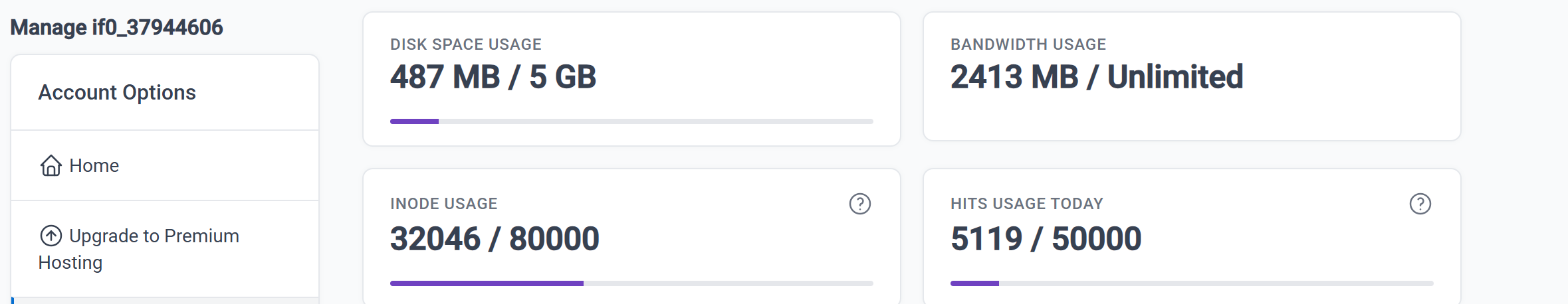The width and height of the screenshot is (1568, 304).
Task: Click the Manage if0_37944606 heading
Action: (117, 27)
